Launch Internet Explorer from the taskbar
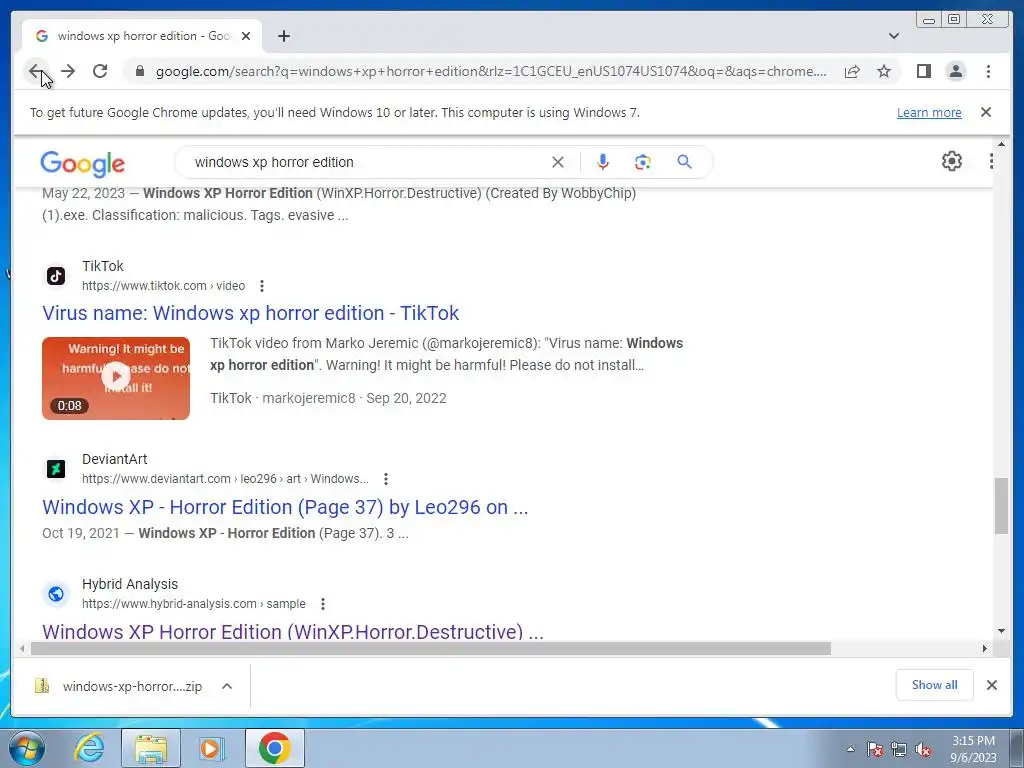The width and height of the screenshot is (1024, 768). tap(89, 748)
